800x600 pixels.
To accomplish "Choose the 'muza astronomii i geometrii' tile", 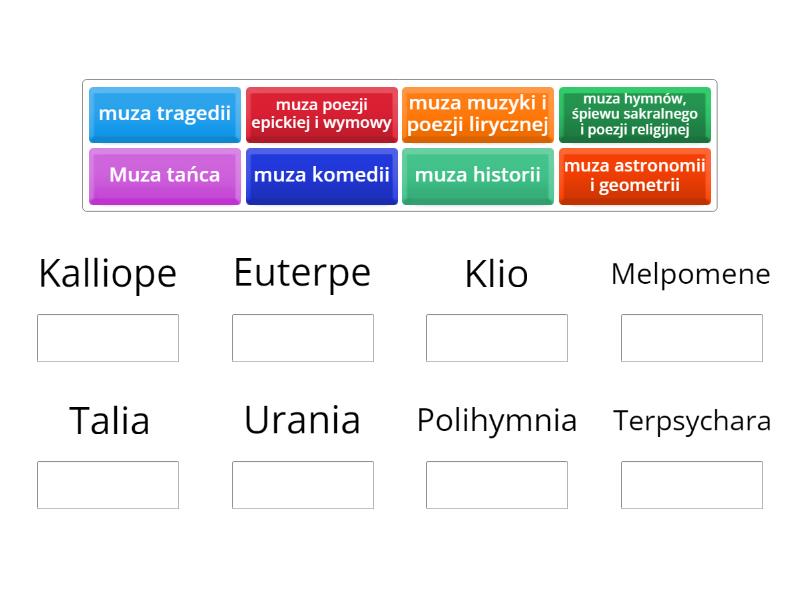I will (635, 175).
